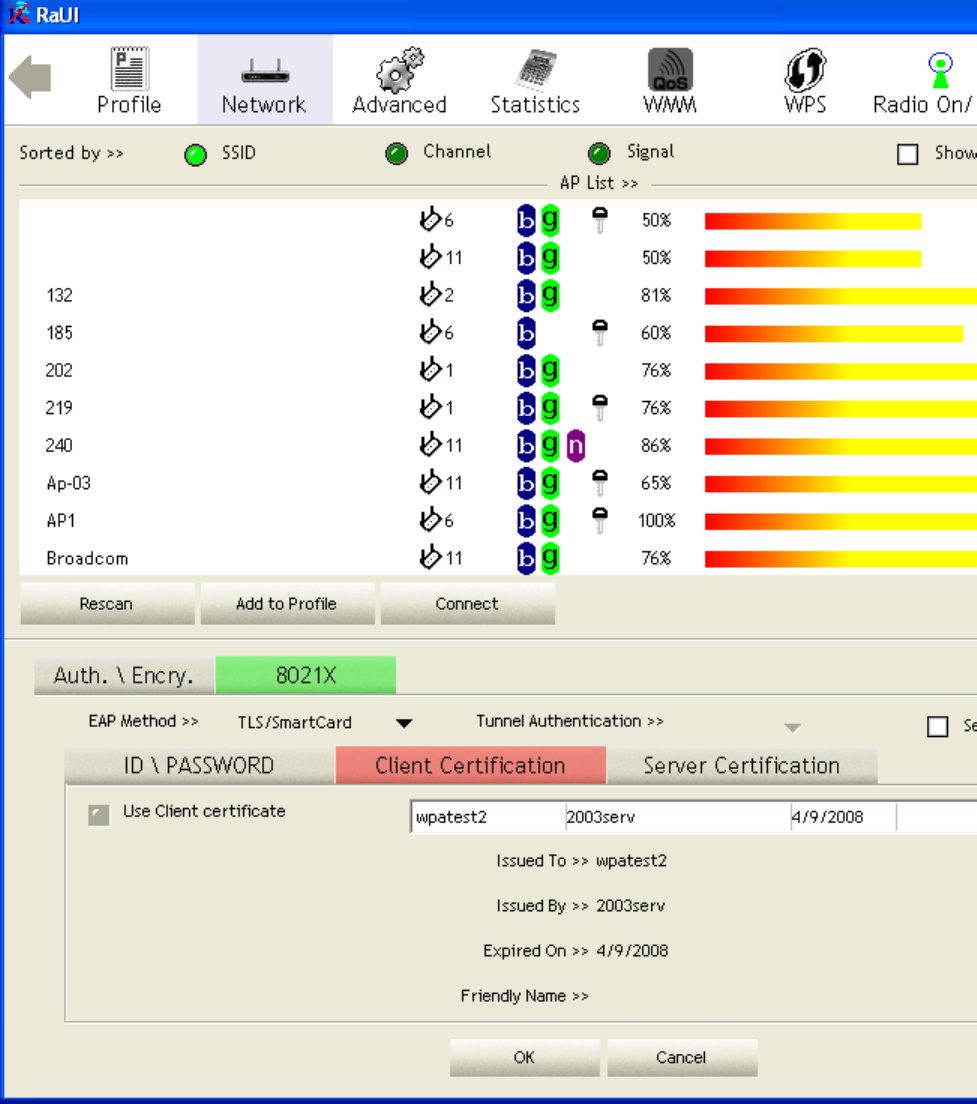Open the WMM QoS icon
The height and width of the screenshot is (1104, 977).
coord(669,70)
